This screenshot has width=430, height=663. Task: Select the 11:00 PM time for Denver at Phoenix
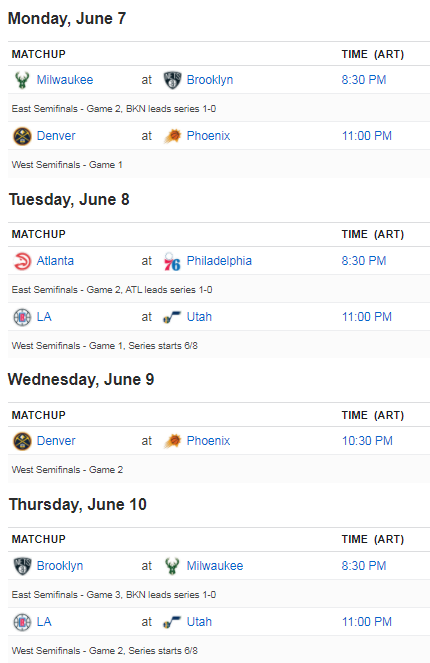[x=367, y=136]
